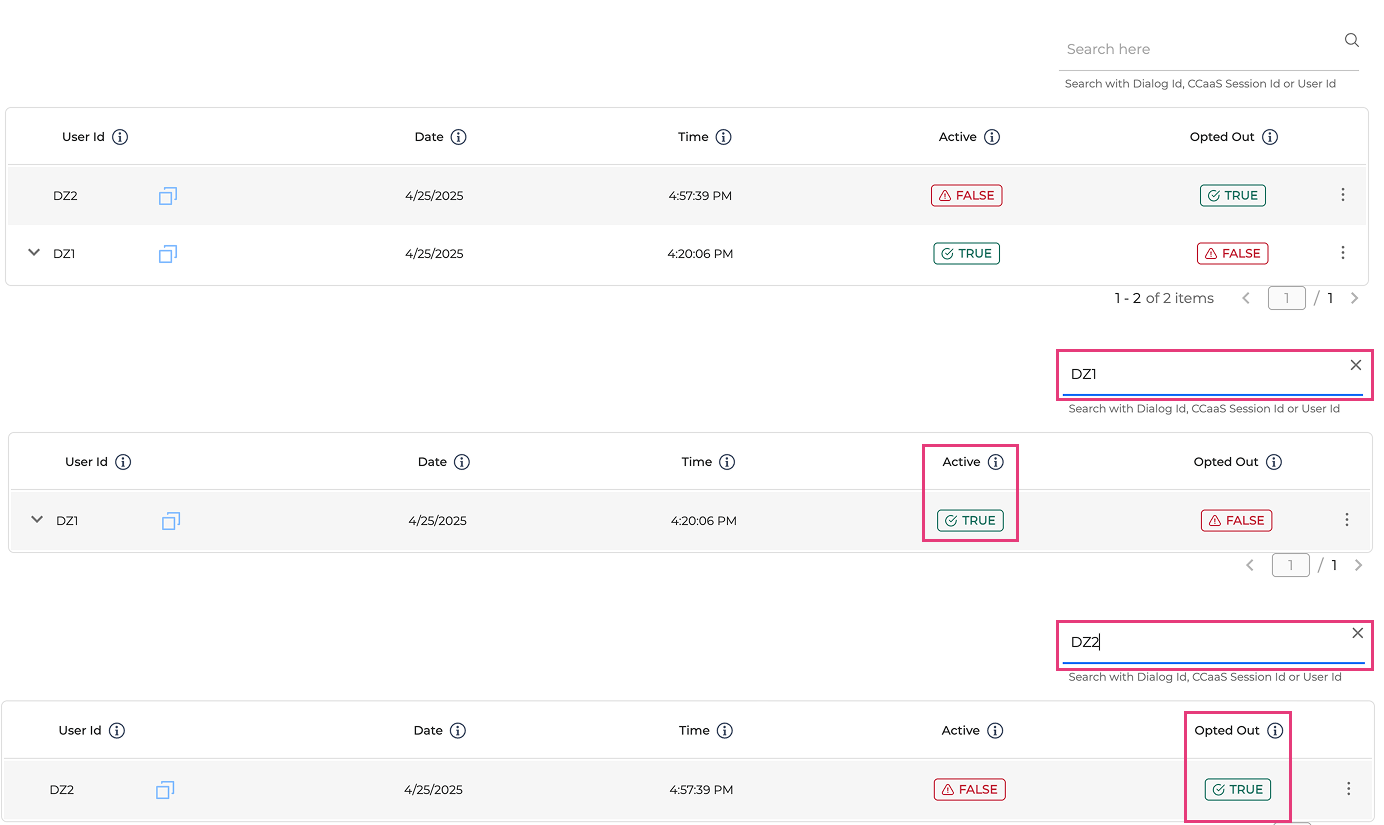The image size is (1384, 825).
Task: Open three-dot menu for DZ2 in unfiltered table
Action: [1343, 195]
